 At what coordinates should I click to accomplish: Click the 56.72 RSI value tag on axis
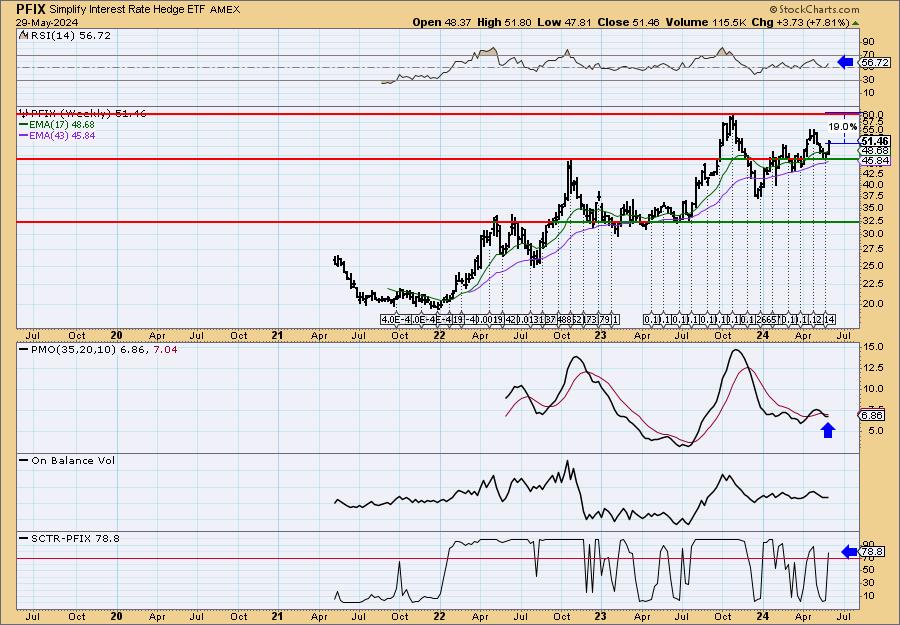click(876, 63)
